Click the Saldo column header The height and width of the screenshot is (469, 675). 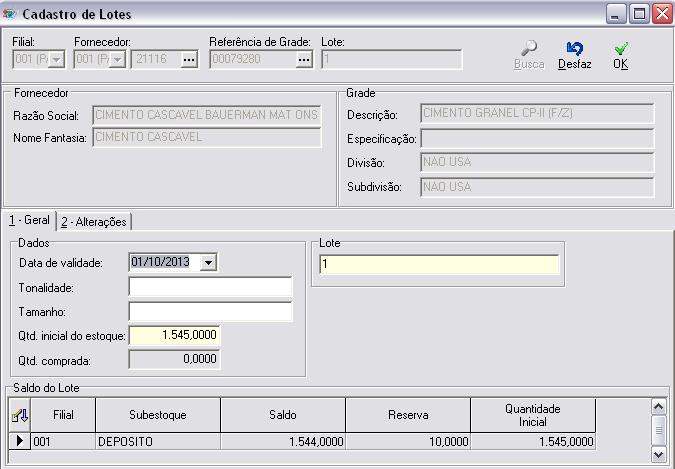283,415
